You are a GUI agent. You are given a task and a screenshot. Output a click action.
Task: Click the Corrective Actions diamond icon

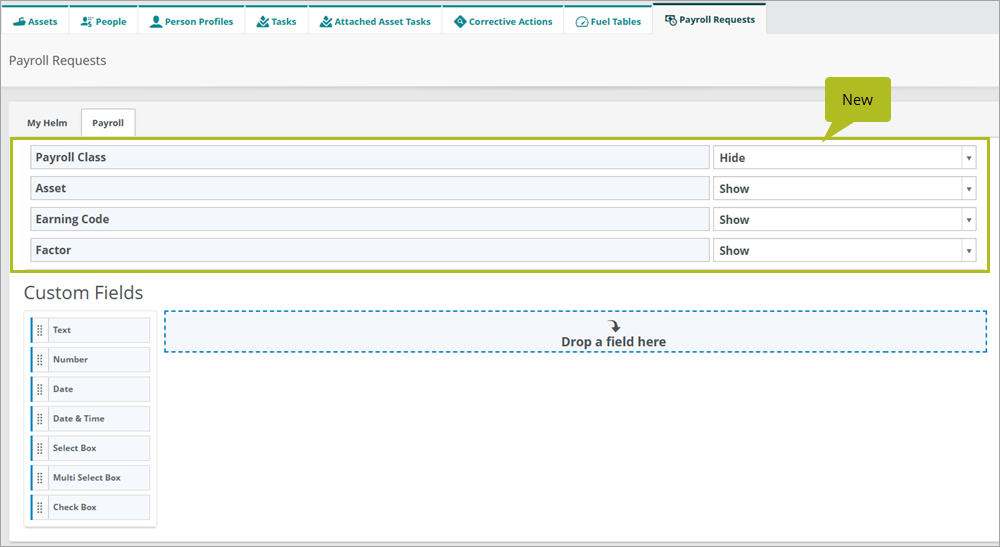point(460,22)
